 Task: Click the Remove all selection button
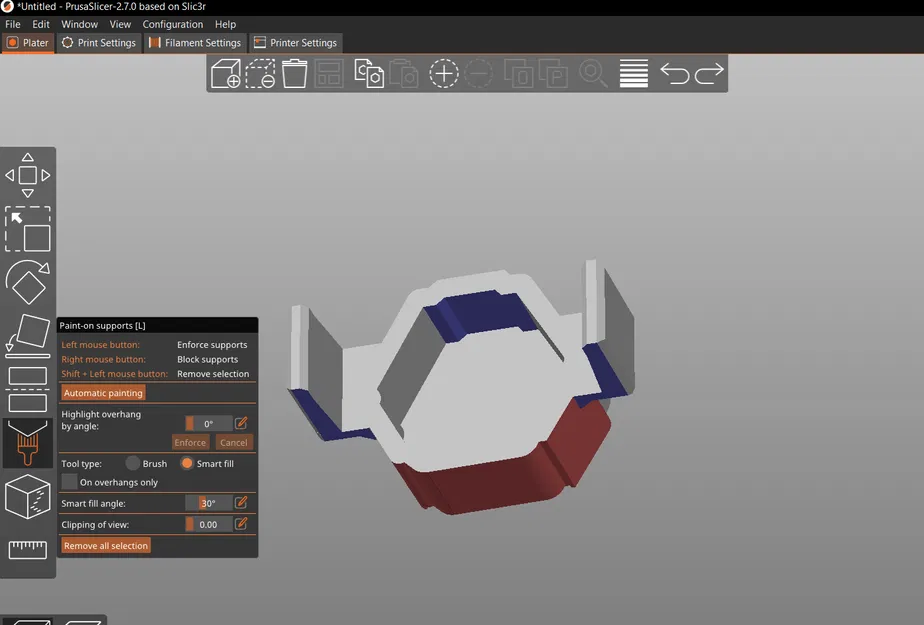tap(106, 545)
